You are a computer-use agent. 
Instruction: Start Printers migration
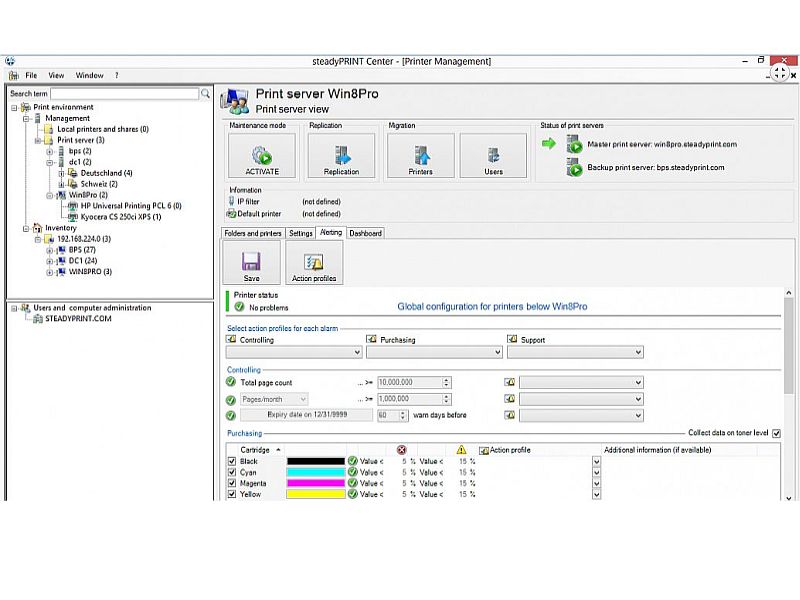(x=420, y=155)
